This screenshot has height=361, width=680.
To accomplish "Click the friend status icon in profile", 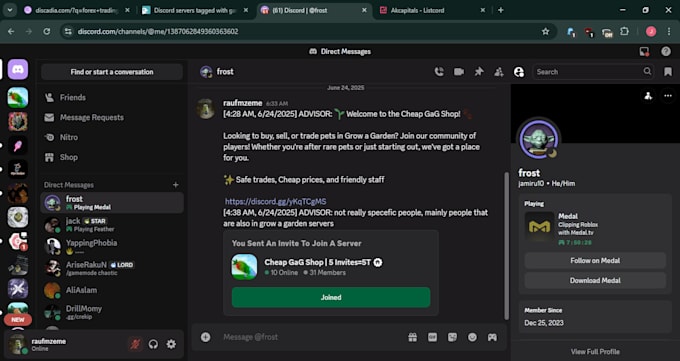I will coord(648,96).
